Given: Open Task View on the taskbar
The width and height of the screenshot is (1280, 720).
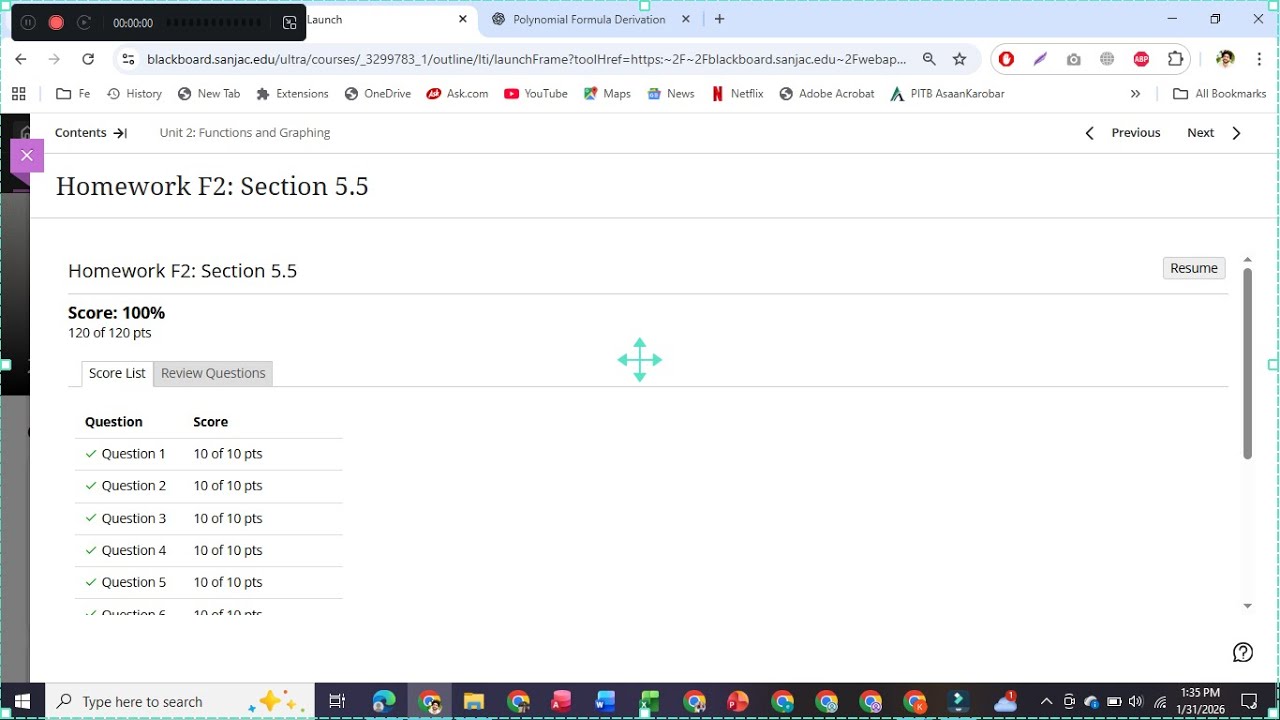Looking at the screenshot, I should 337,701.
